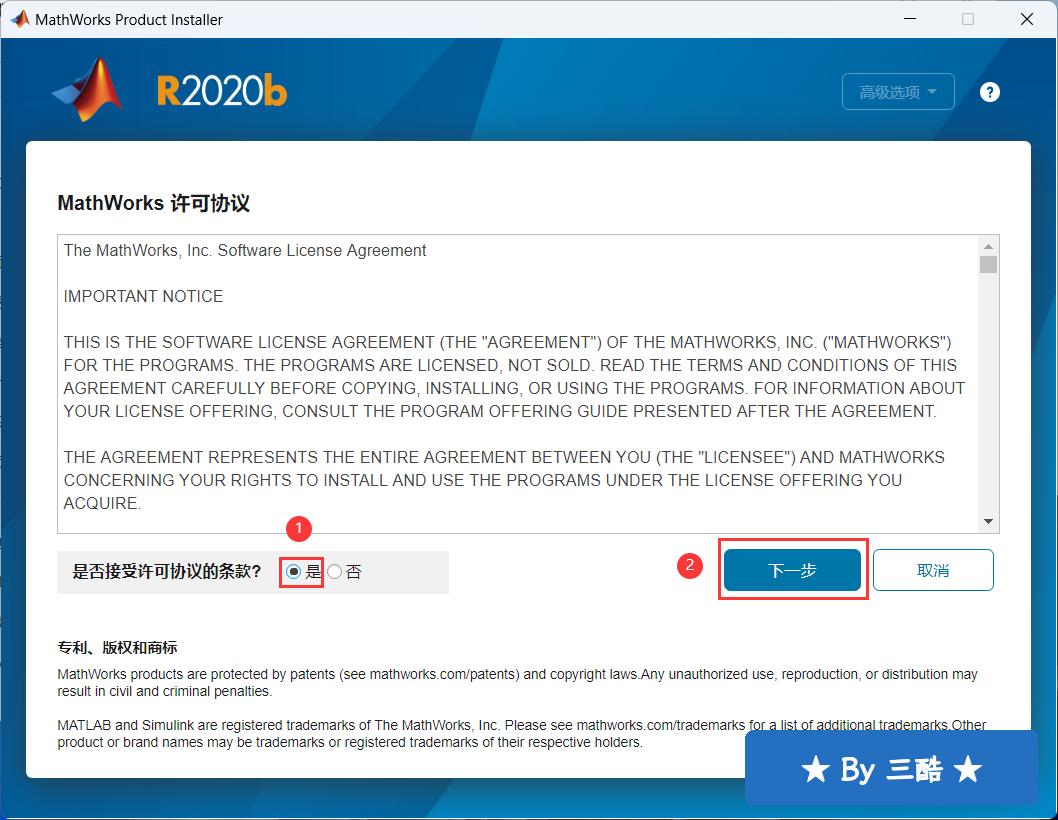Click the MathWorks 许可协议 heading
The width and height of the screenshot is (1058, 820).
coord(154,203)
